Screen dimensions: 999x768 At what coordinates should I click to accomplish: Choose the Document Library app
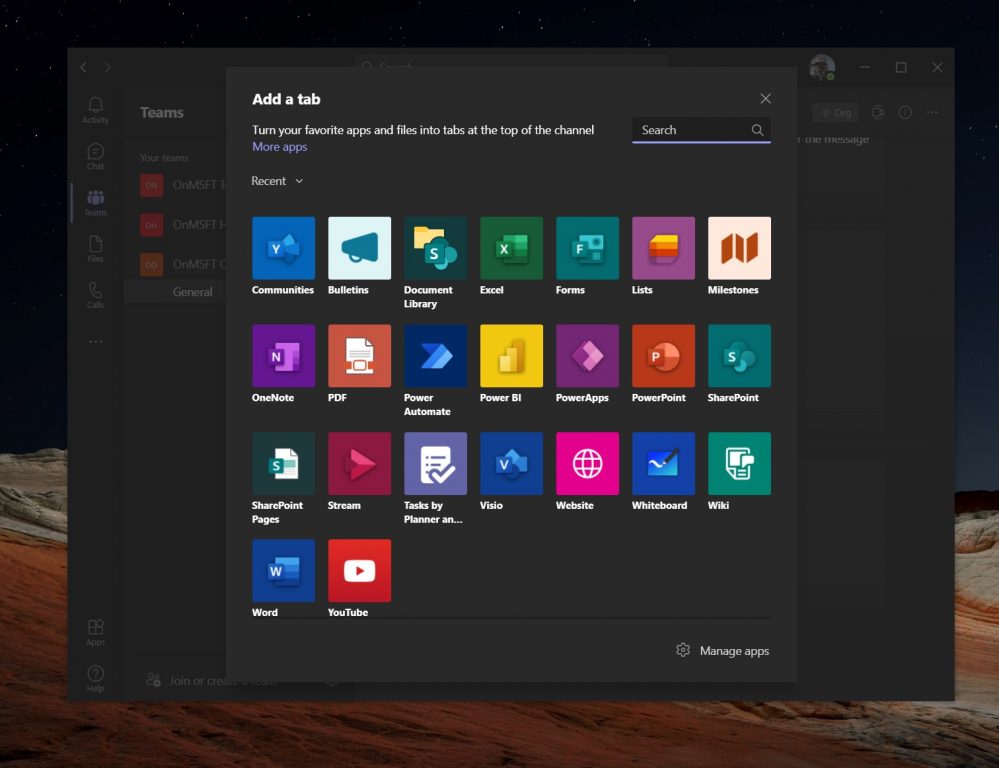coord(435,248)
